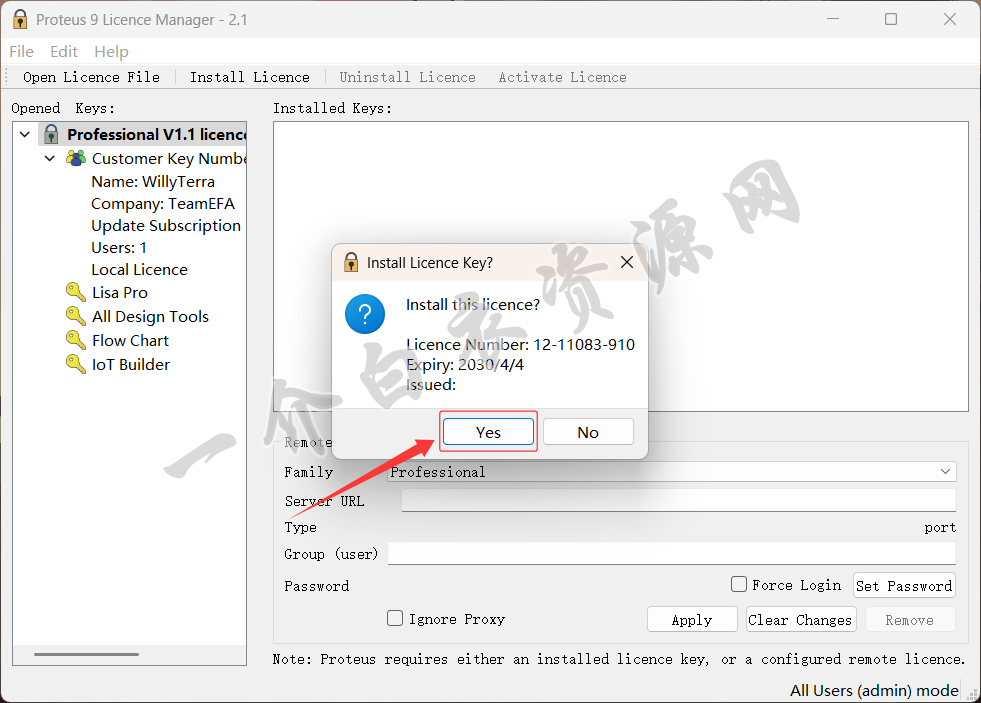Collapse the Professional V1.1 licence node

pos(25,134)
